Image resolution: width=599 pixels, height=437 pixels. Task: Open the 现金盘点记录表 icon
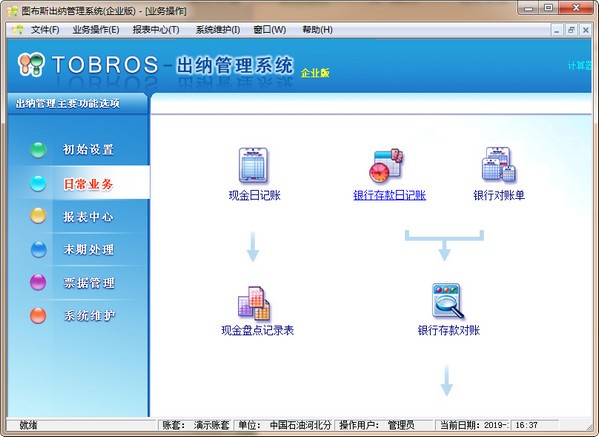tap(254, 303)
